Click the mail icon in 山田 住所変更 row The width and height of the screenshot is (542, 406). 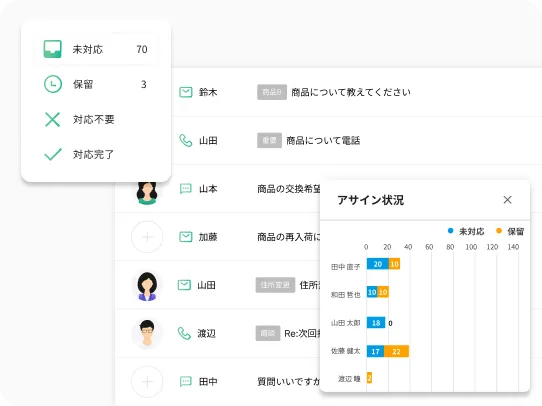click(184, 285)
